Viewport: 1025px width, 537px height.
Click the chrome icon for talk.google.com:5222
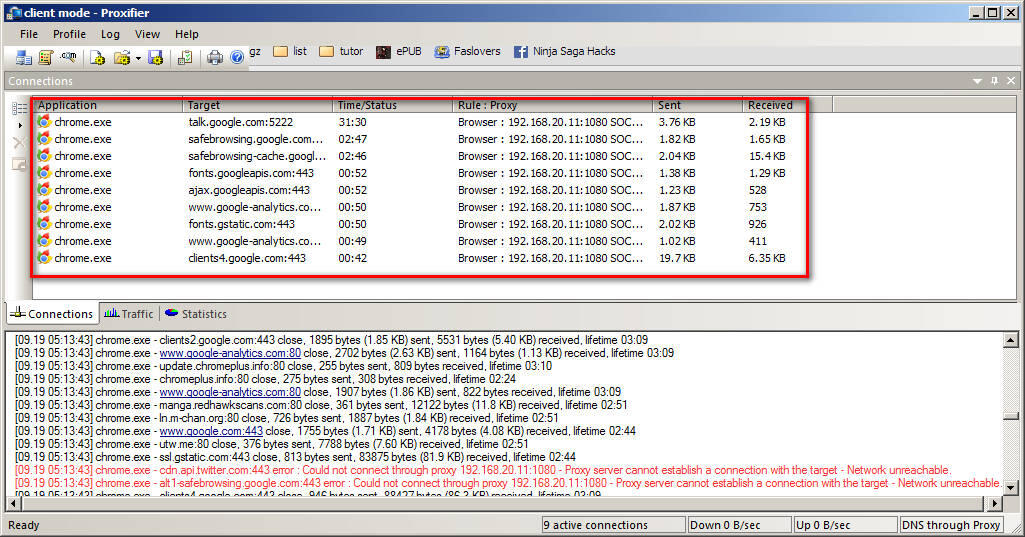tap(44, 122)
